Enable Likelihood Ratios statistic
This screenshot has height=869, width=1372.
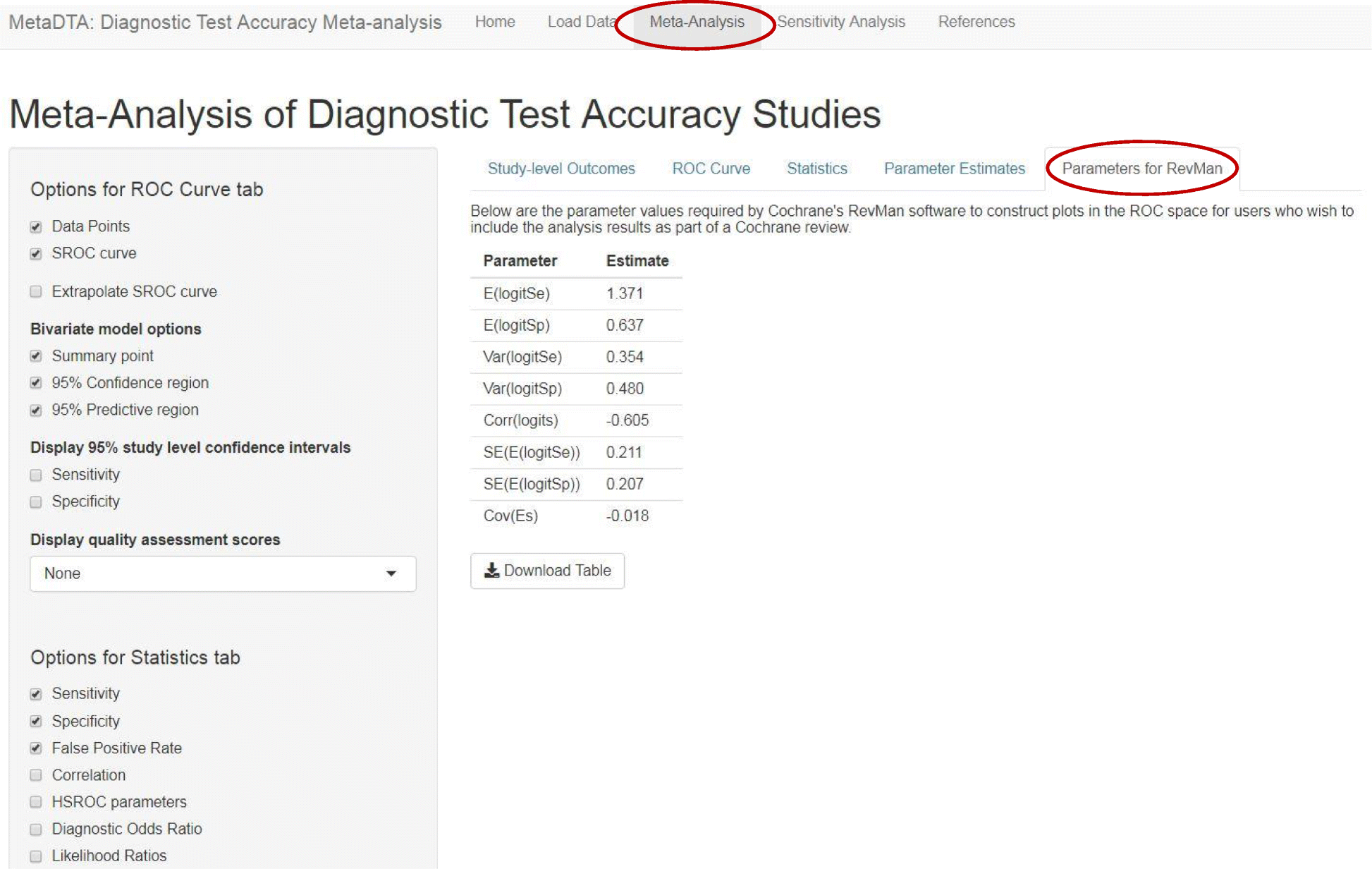click(36, 856)
